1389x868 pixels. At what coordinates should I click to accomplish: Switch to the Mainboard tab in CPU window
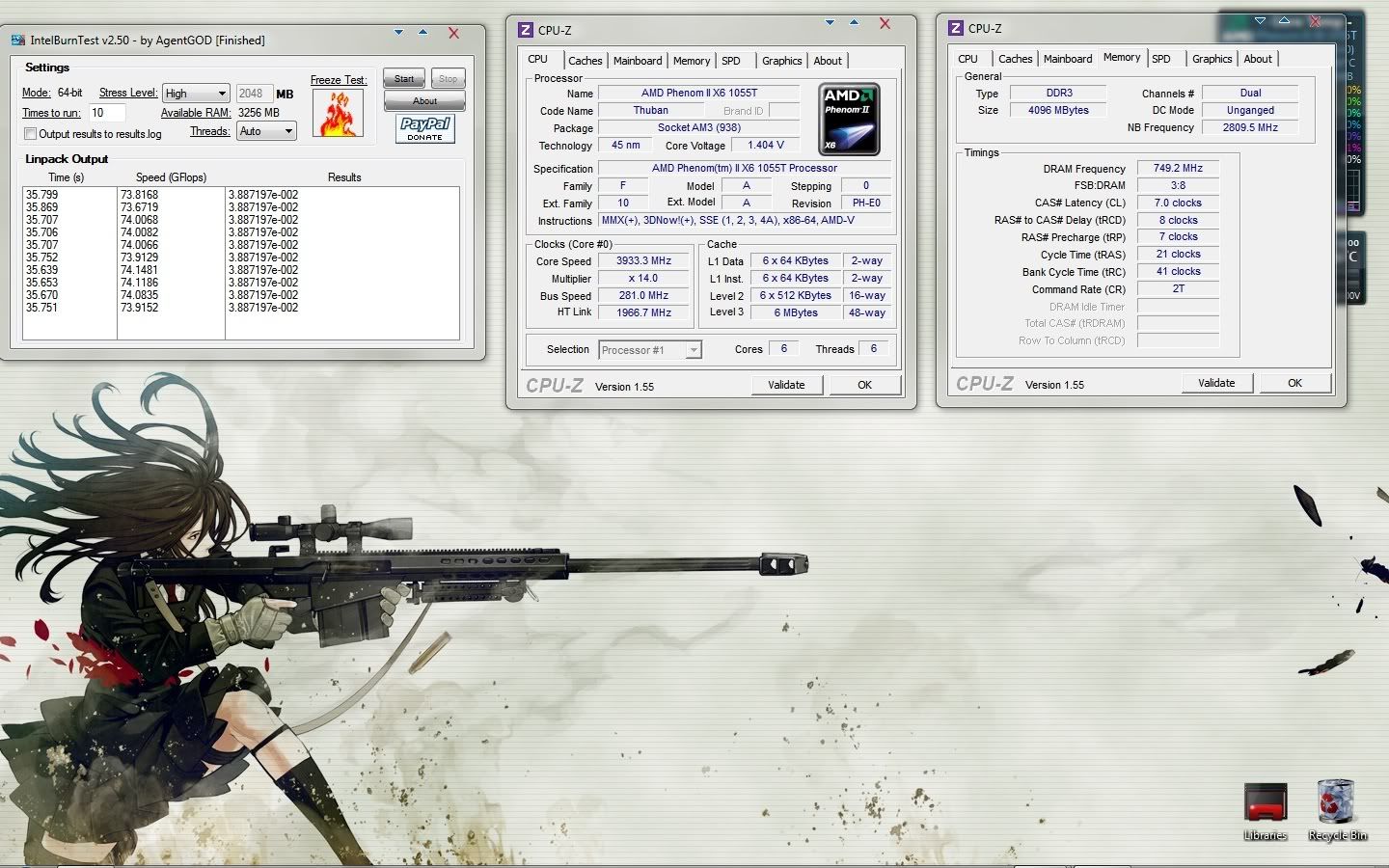tap(638, 61)
